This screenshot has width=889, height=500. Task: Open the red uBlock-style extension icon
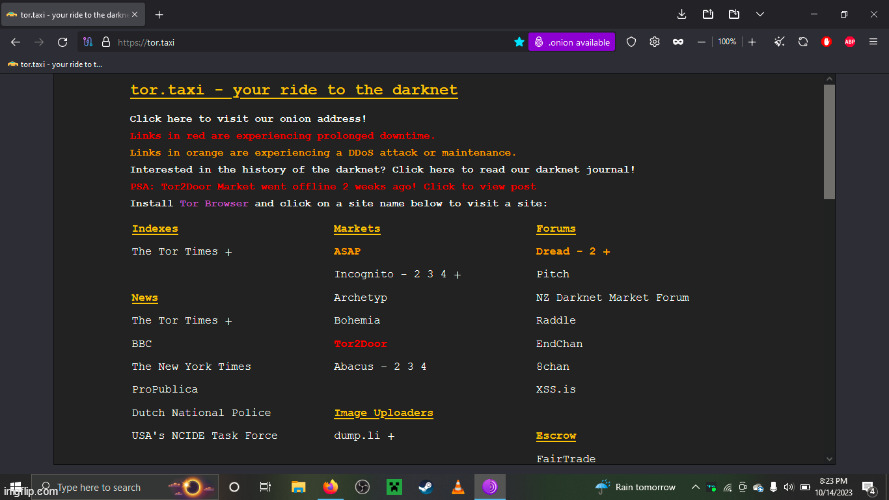[826, 42]
